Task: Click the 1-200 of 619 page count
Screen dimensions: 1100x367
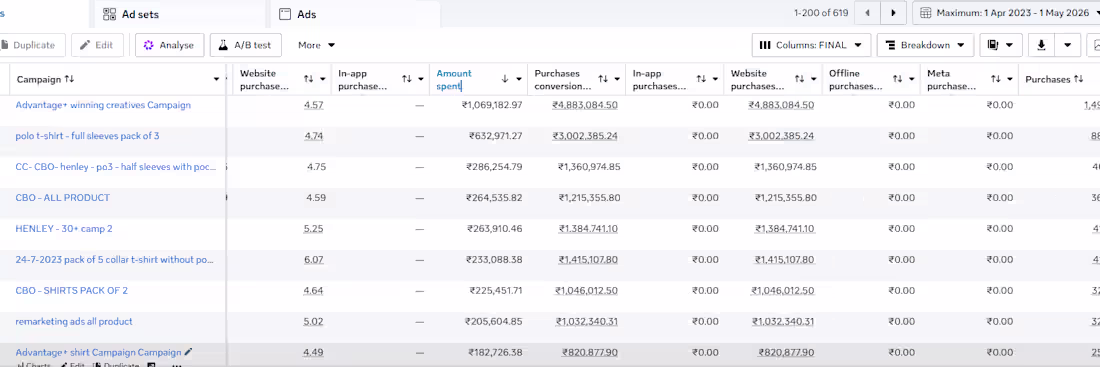Action: click(821, 13)
